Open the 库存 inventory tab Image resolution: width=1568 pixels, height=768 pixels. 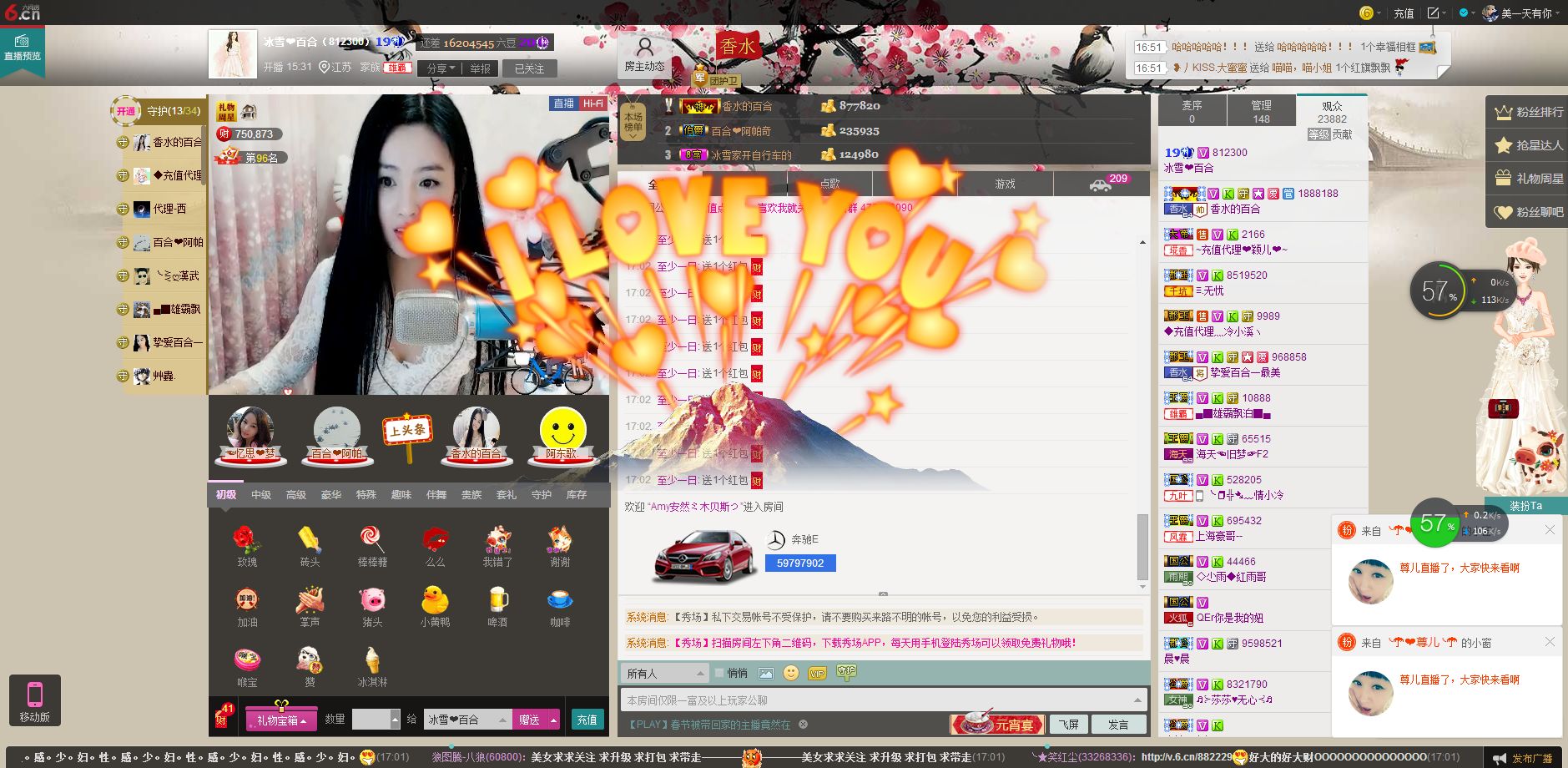577,495
